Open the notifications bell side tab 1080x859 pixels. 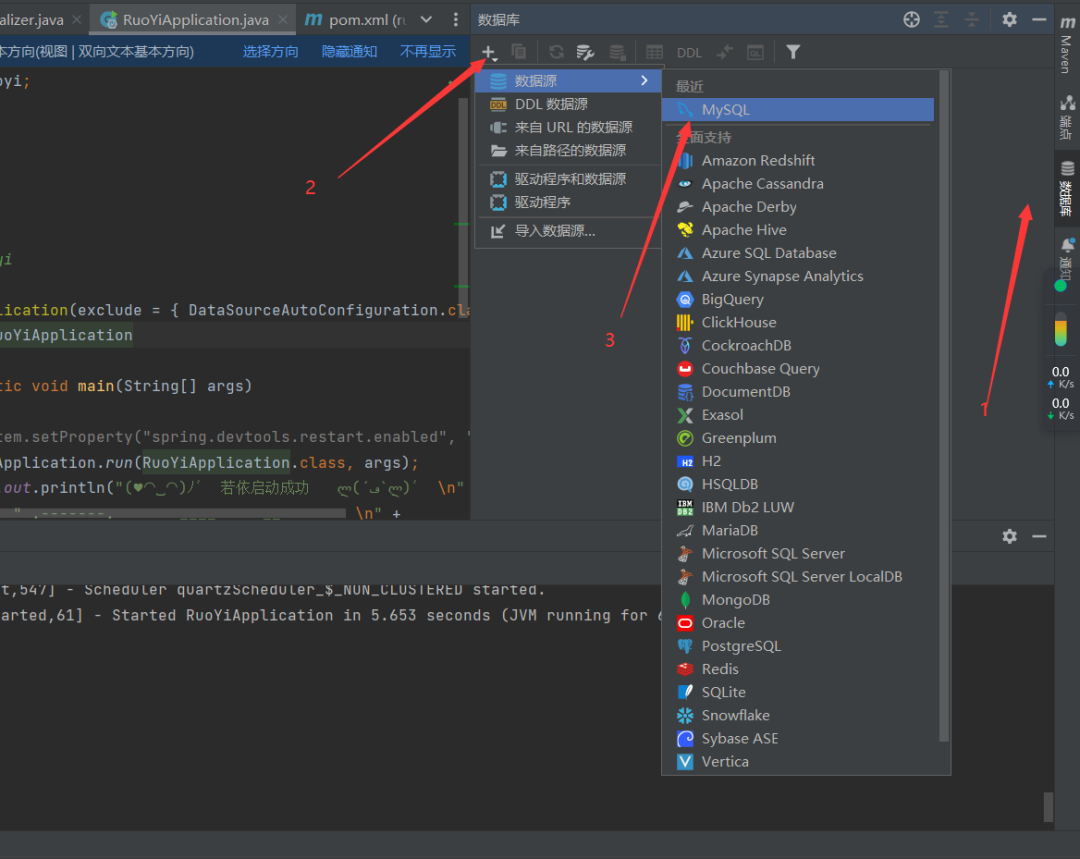(1067, 258)
